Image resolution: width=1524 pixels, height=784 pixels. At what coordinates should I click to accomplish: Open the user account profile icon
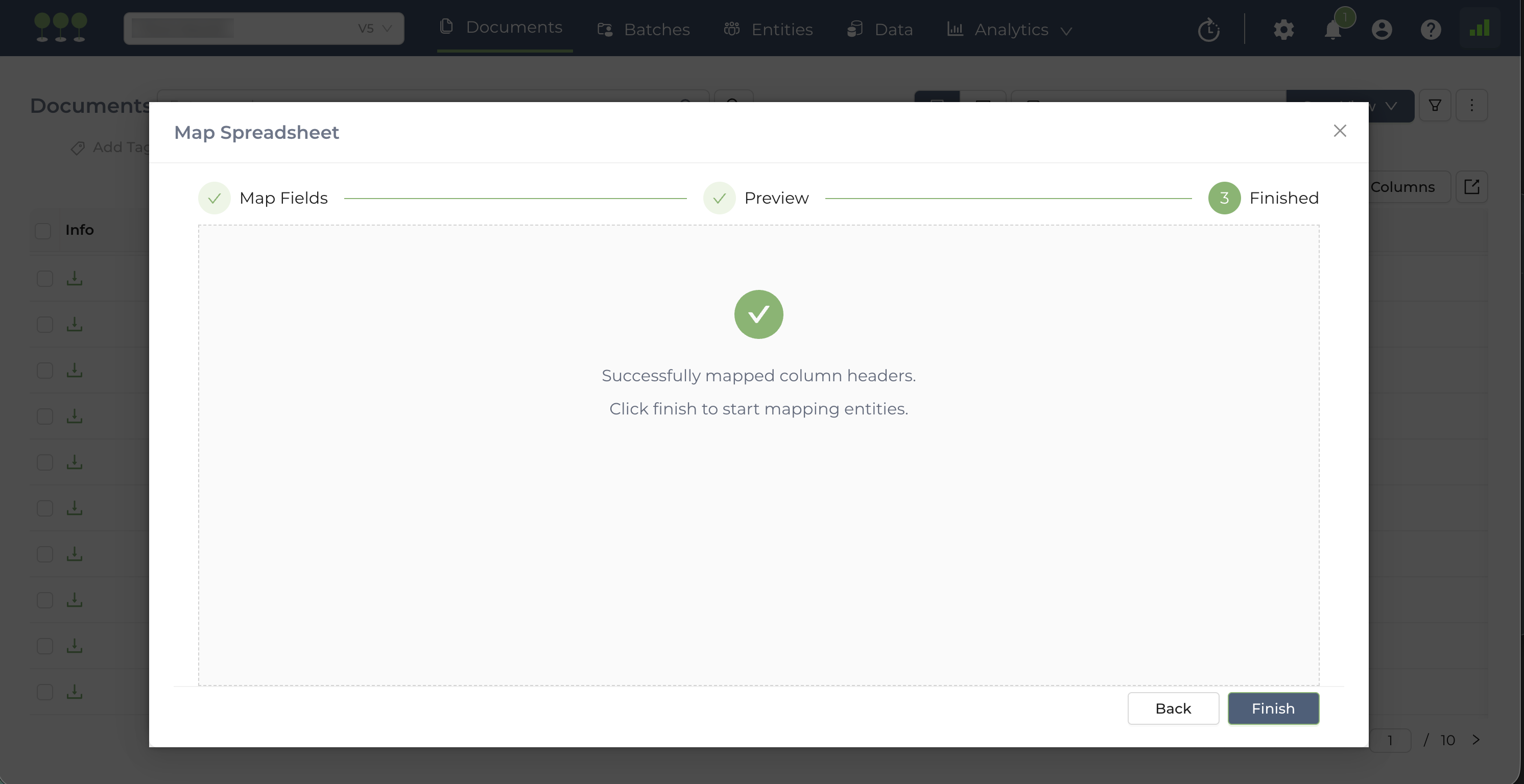1382,29
